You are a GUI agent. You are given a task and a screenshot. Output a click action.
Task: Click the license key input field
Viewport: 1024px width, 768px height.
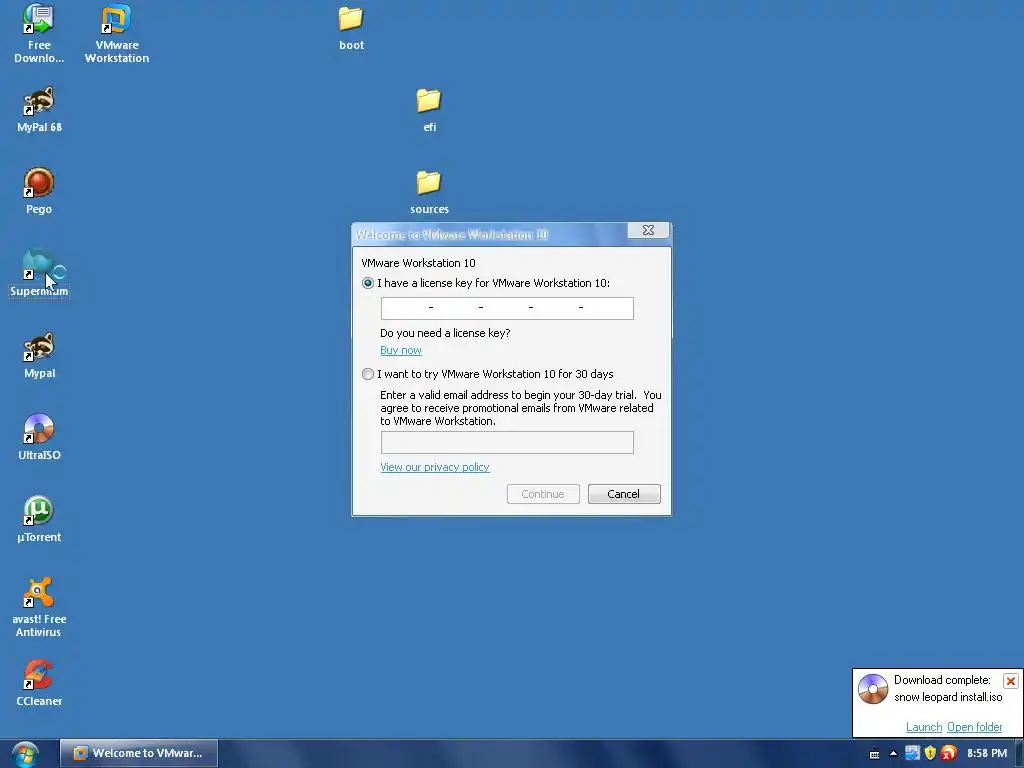click(x=507, y=308)
